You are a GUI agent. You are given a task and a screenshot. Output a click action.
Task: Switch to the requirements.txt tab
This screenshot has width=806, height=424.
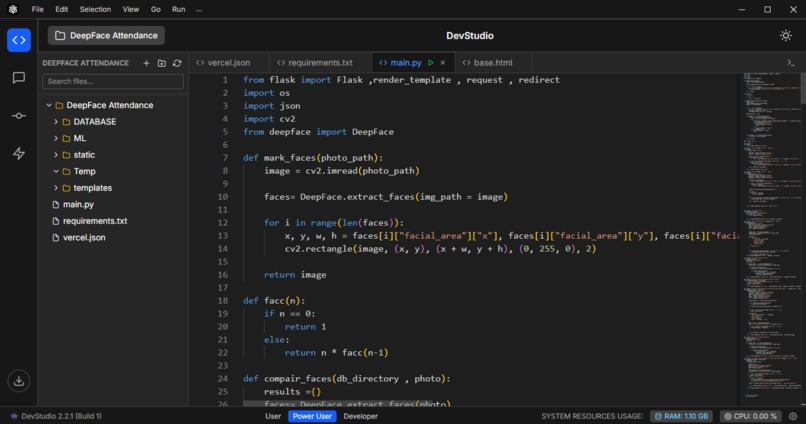coord(320,63)
